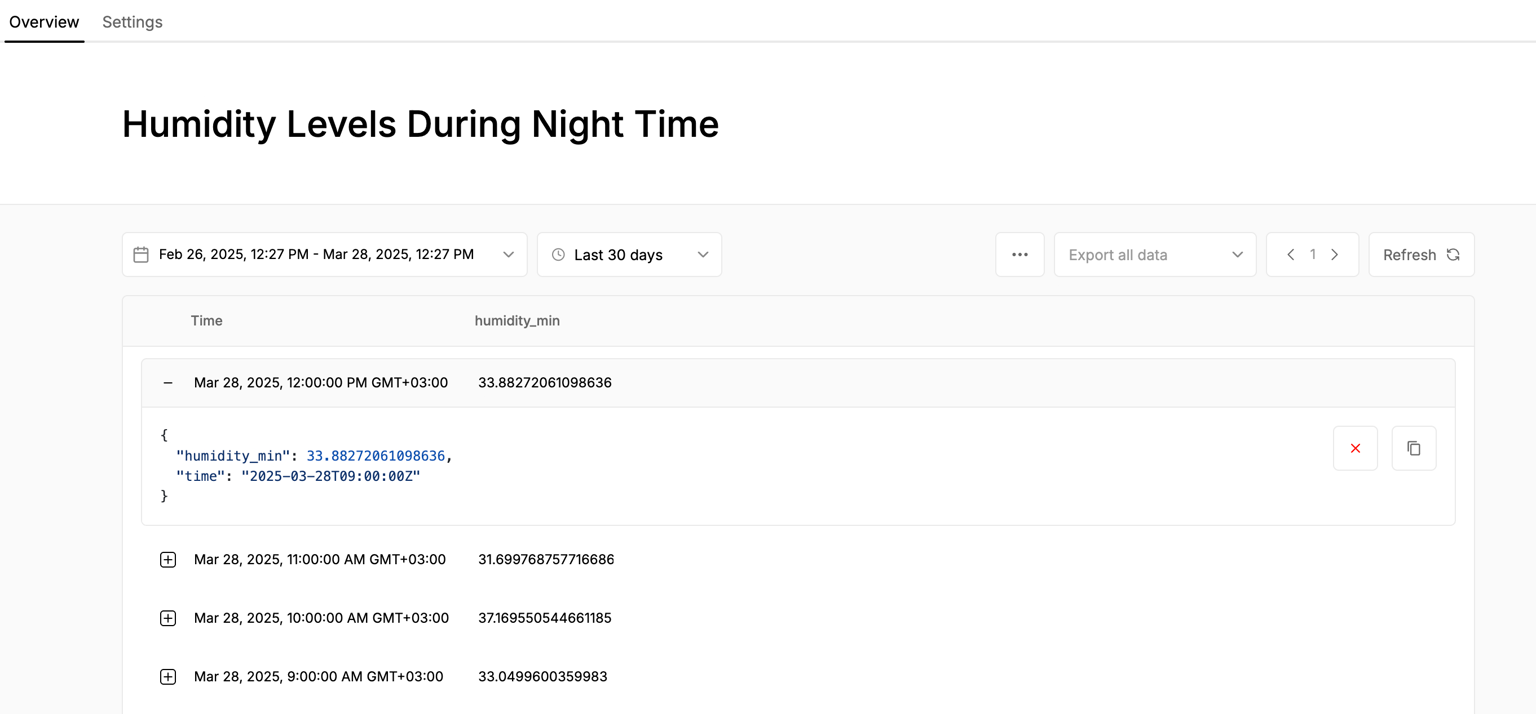Image resolution: width=1536 pixels, height=714 pixels.
Task: Click the calendar icon in date range
Action: [141, 255]
